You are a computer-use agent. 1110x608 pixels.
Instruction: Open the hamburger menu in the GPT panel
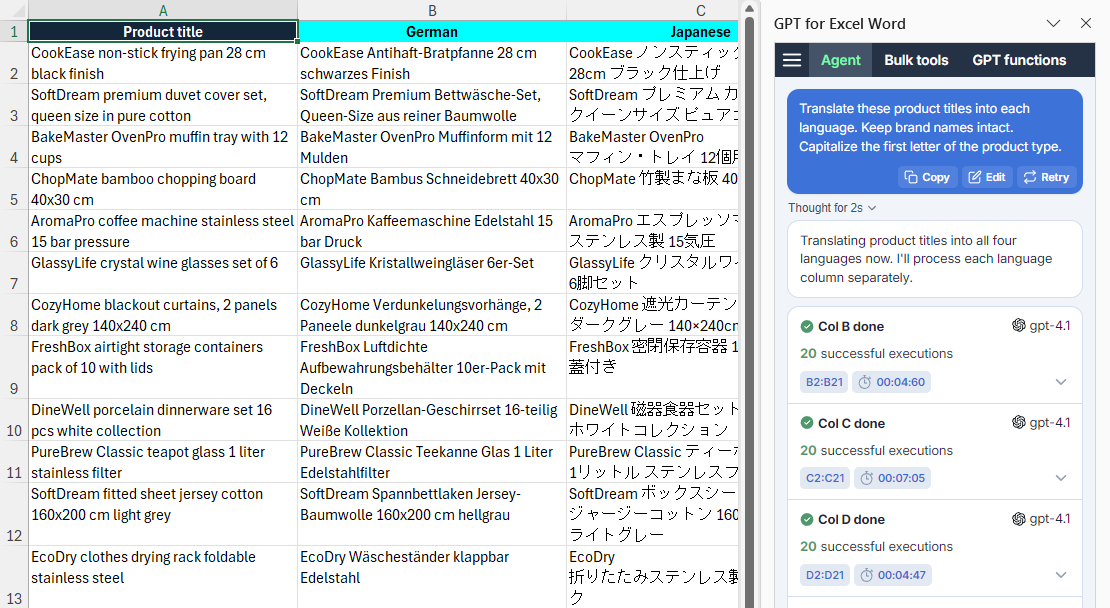[x=791, y=60]
